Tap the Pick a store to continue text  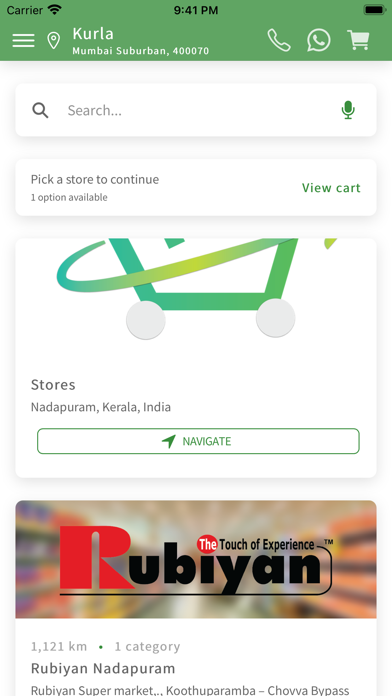tap(95, 179)
